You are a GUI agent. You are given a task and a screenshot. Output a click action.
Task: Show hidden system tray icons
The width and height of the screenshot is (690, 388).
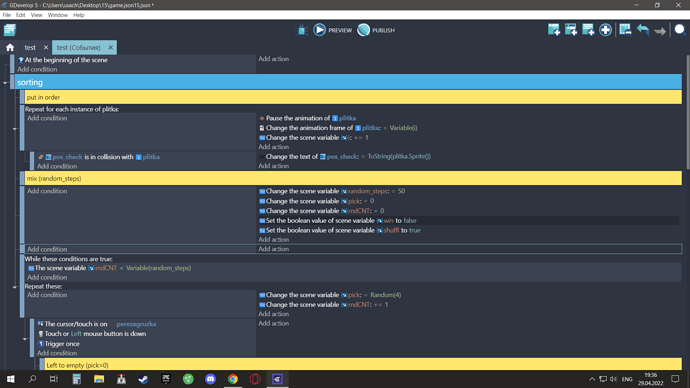592,379
